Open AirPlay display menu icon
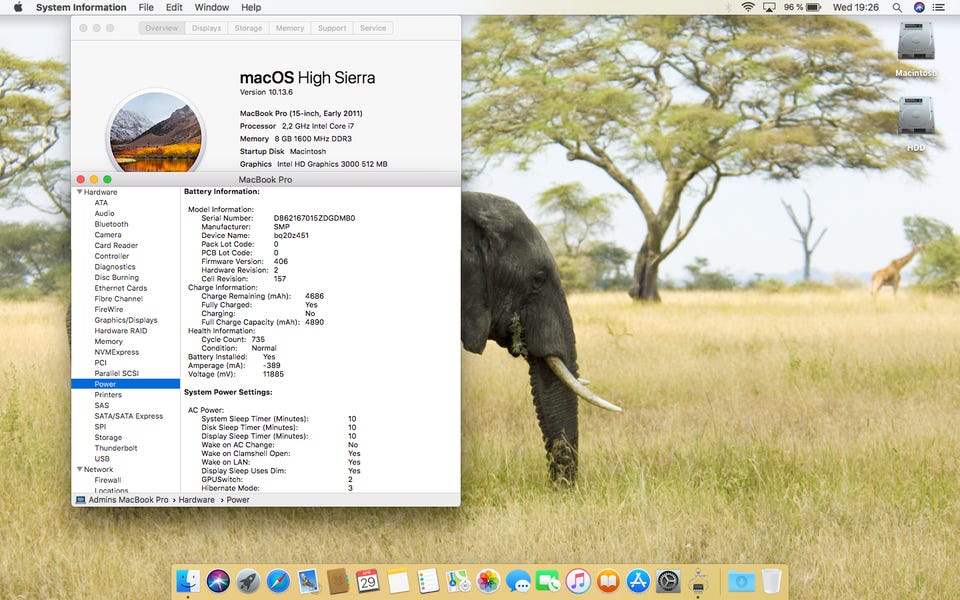 [769, 7]
